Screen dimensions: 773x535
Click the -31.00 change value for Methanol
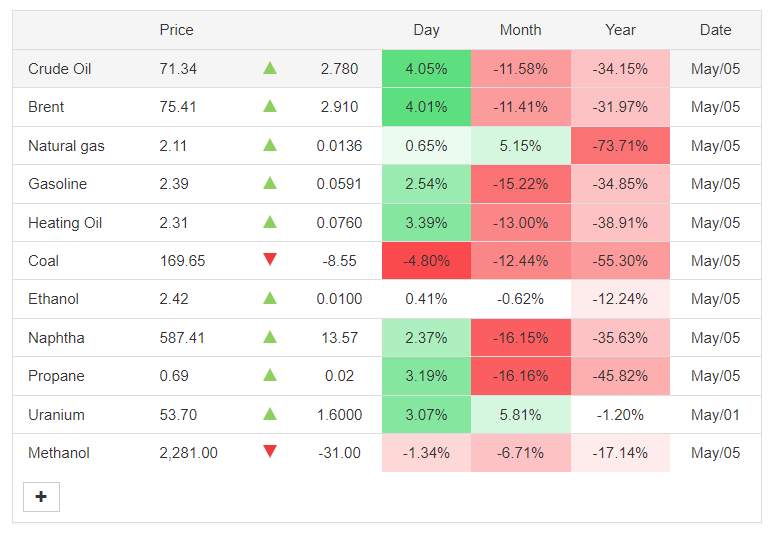339,453
